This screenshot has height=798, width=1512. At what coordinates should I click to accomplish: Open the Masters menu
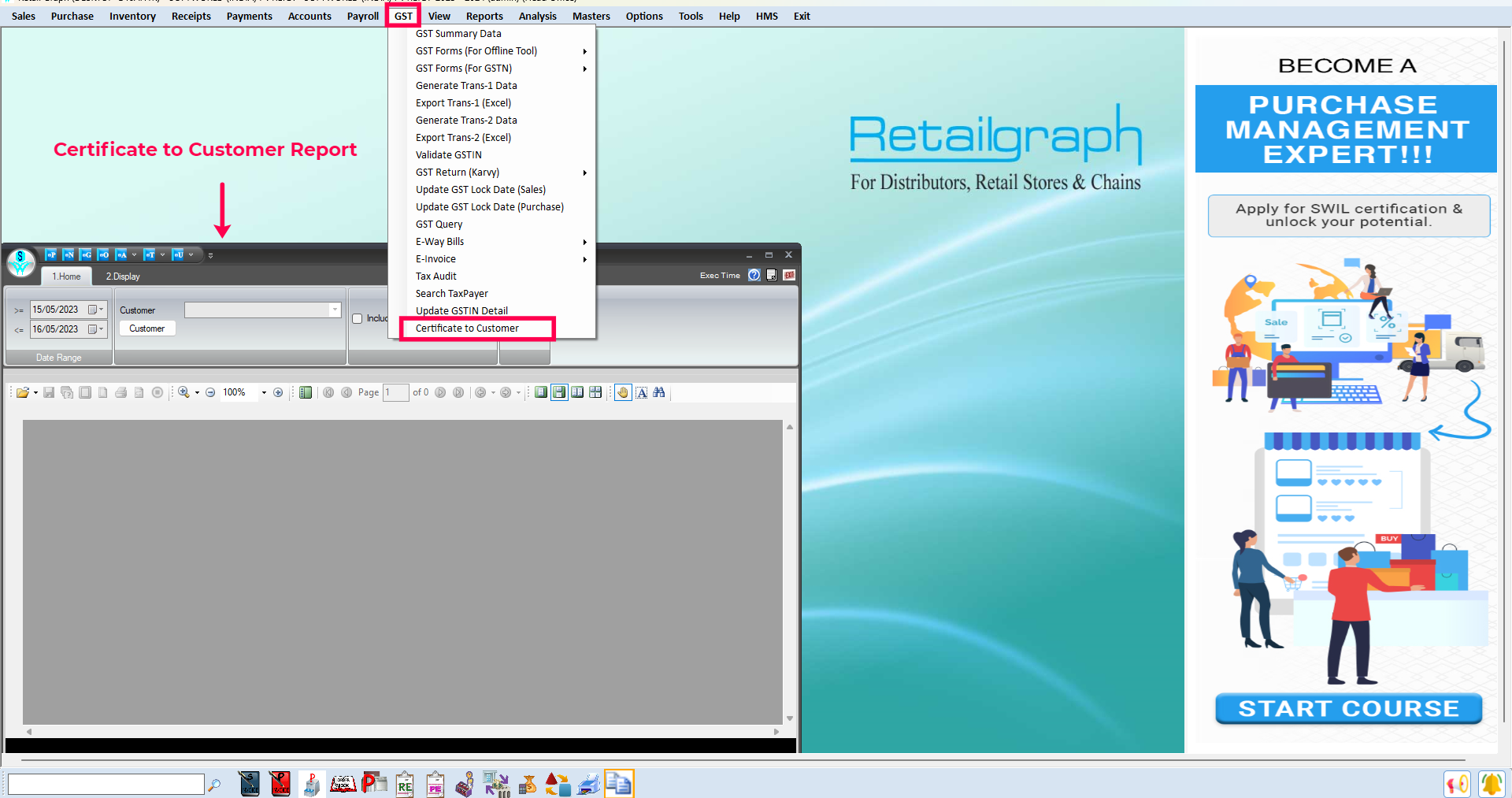coord(591,16)
